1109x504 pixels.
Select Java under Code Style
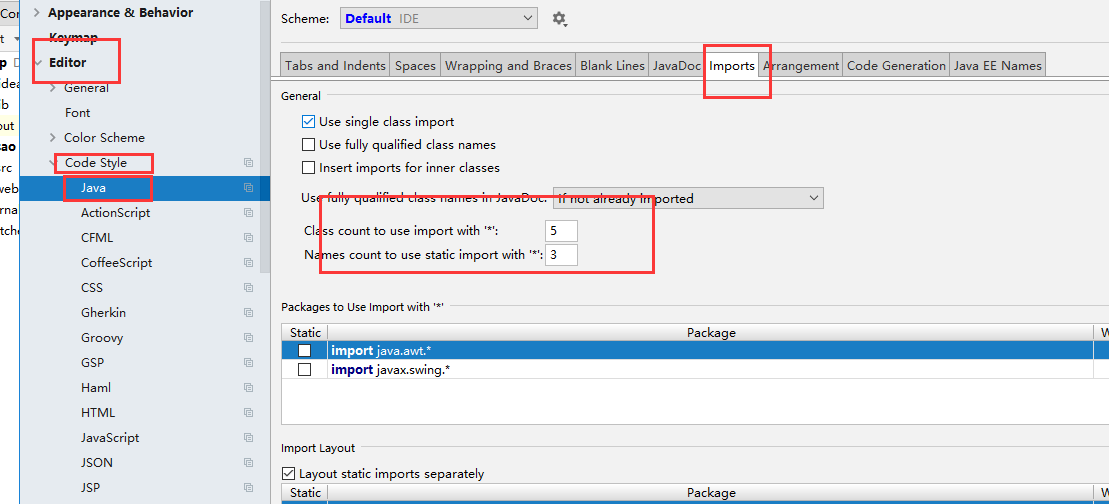coord(93,188)
